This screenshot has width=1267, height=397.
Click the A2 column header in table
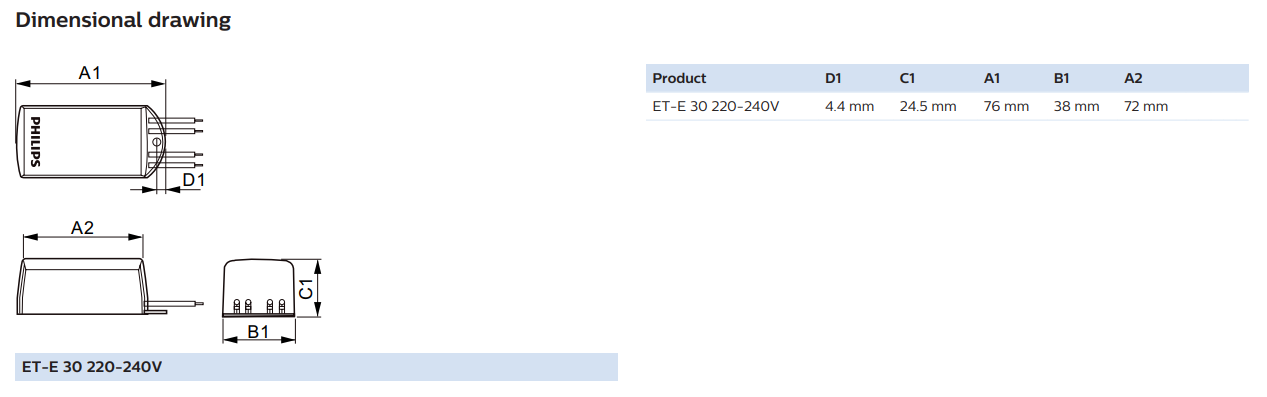pos(1133,78)
